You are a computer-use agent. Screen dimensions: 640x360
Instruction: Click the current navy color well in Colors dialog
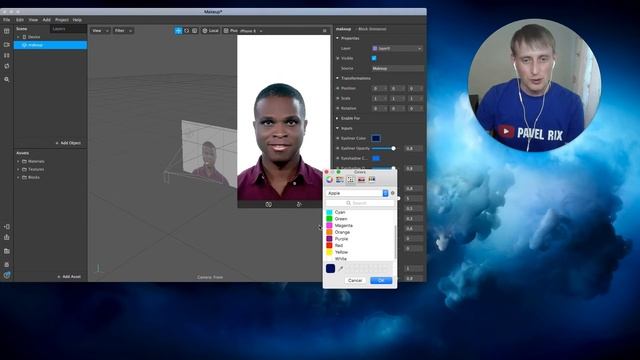pos(331,269)
